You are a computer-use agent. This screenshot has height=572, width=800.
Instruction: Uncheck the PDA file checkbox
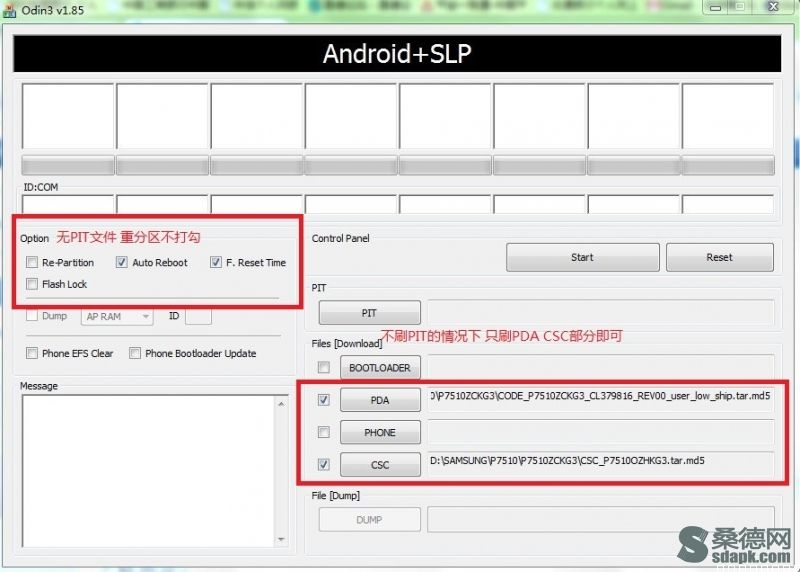click(323, 400)
